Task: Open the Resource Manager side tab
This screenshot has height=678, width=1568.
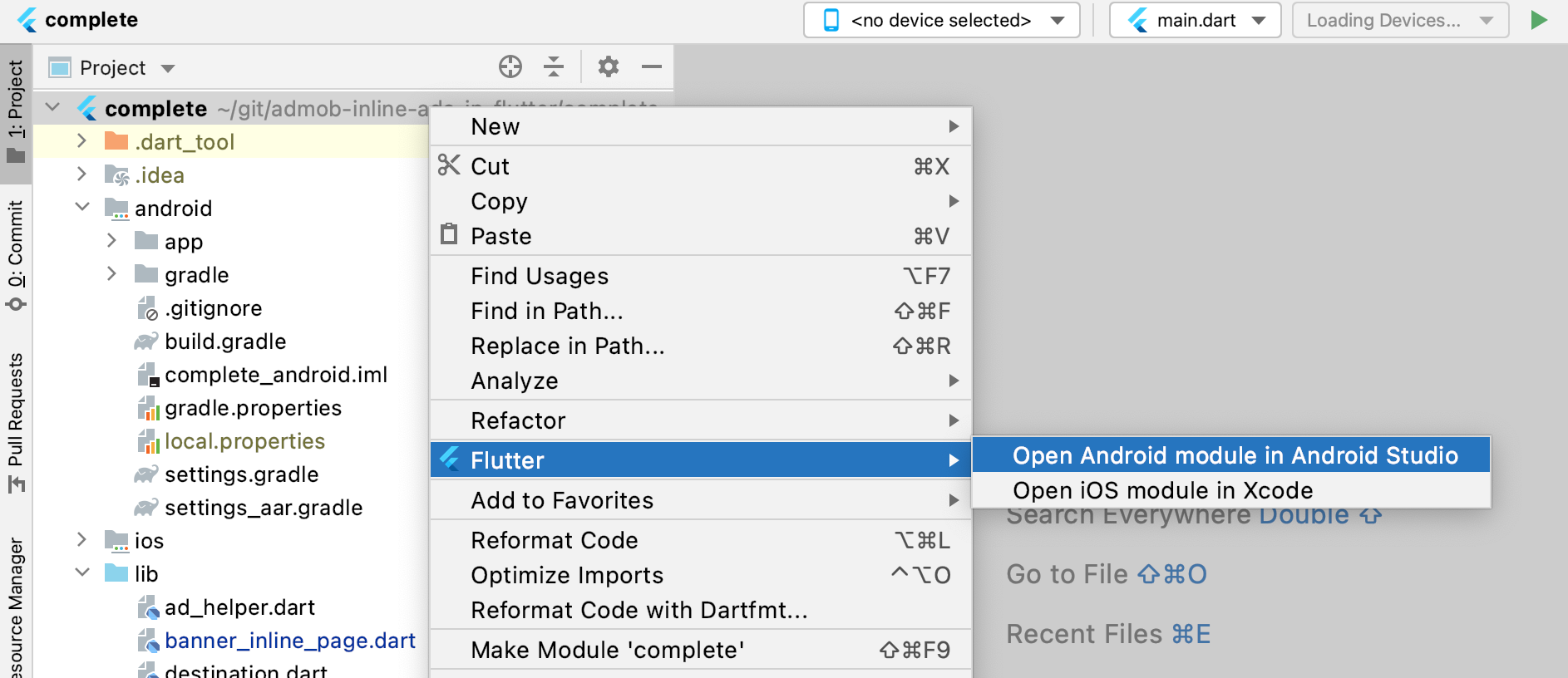Action: (x=16, y=608)
